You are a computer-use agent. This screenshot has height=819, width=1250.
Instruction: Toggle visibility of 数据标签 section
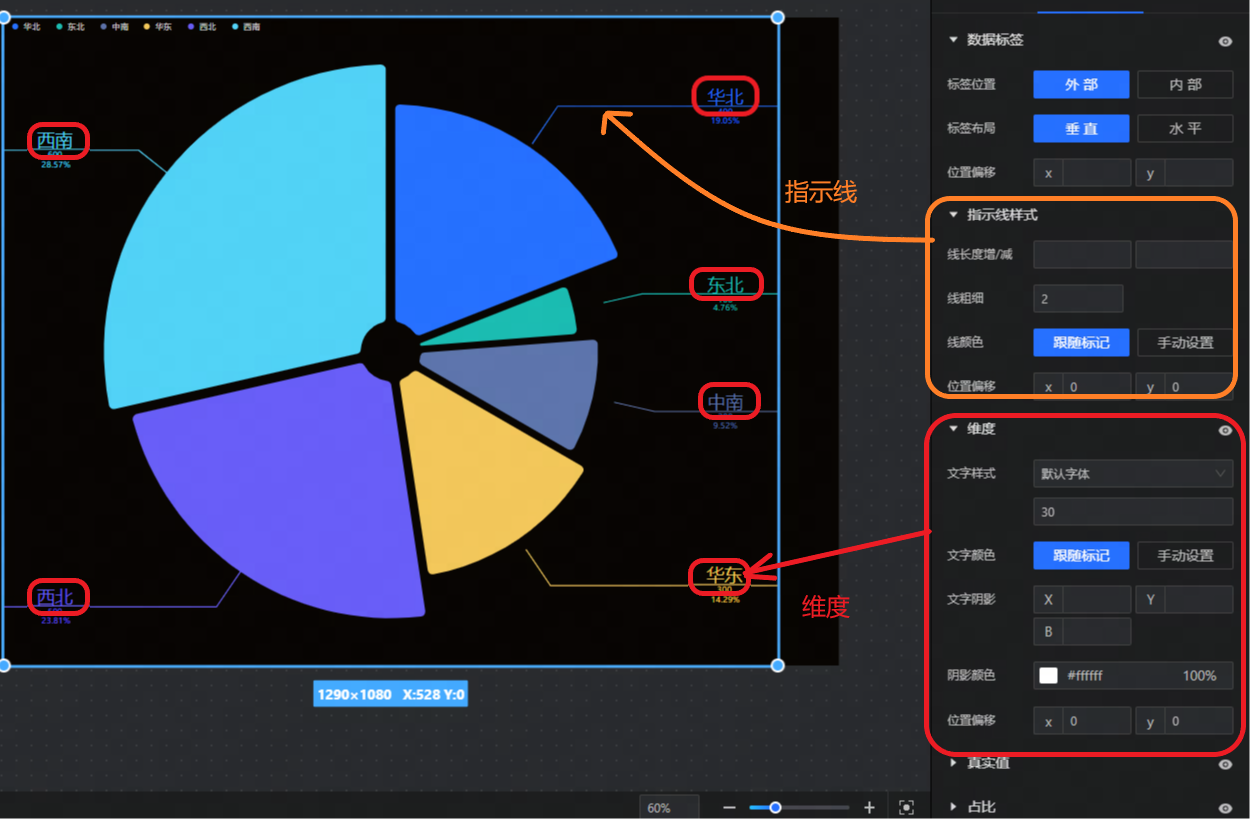click(1225, 41)
